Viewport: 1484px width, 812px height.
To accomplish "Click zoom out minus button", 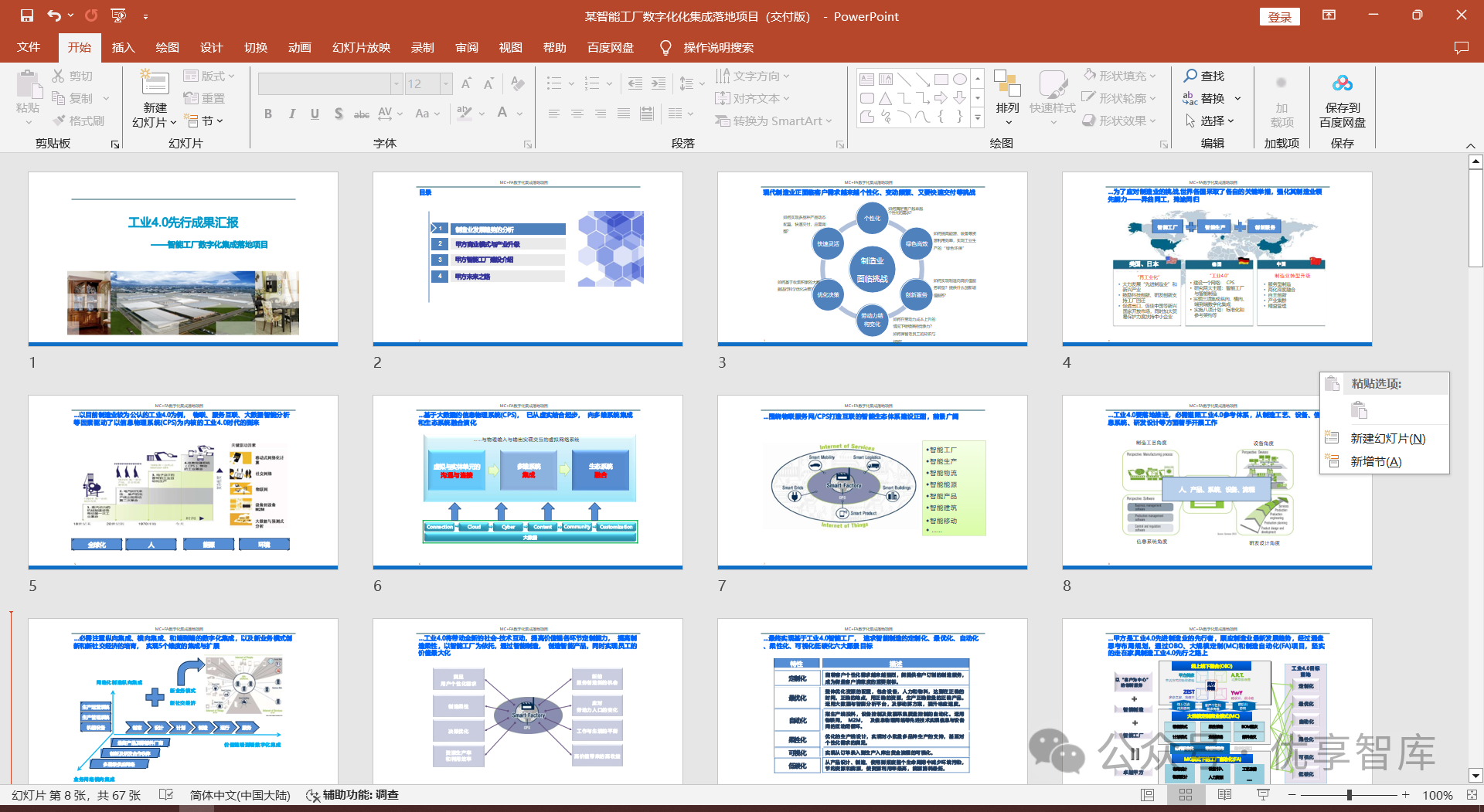I will pos(1292,794).
